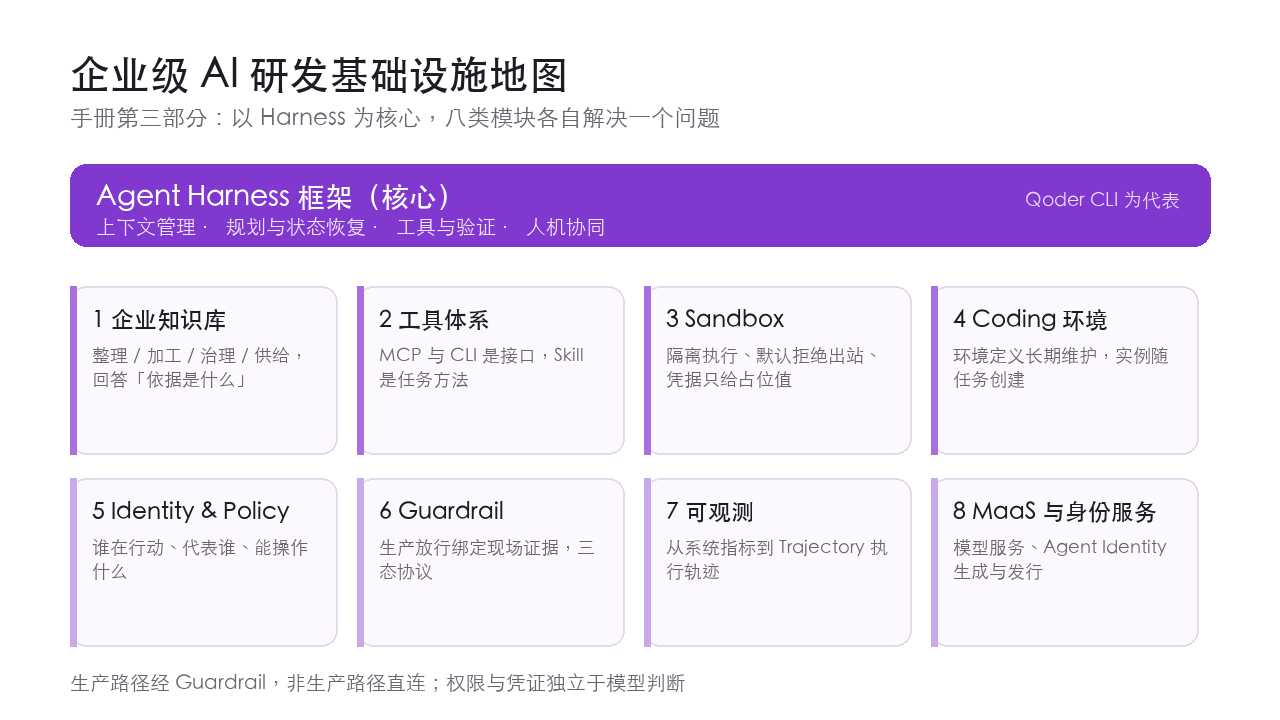Select the 8 MaaS 与身份服务 card title

[x=1055, y=512]
